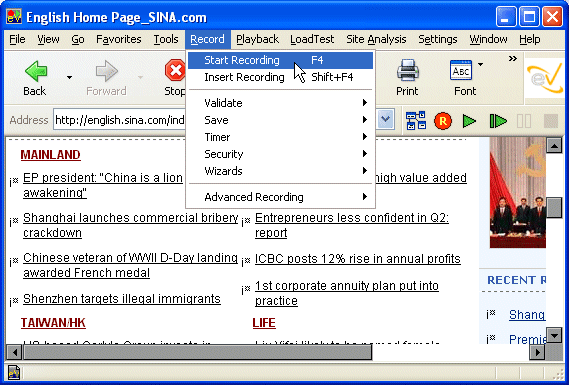The height and width of the screenshot is (385, 569).
Task: Open the Help menu
Action: tap(529, 39)
